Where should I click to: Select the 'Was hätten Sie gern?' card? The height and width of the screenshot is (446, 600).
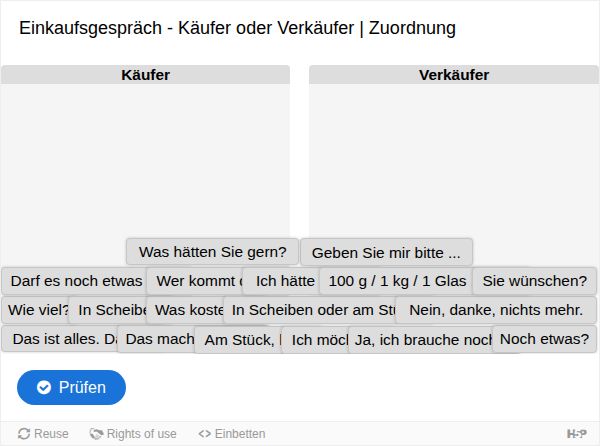tap(212, 252)
